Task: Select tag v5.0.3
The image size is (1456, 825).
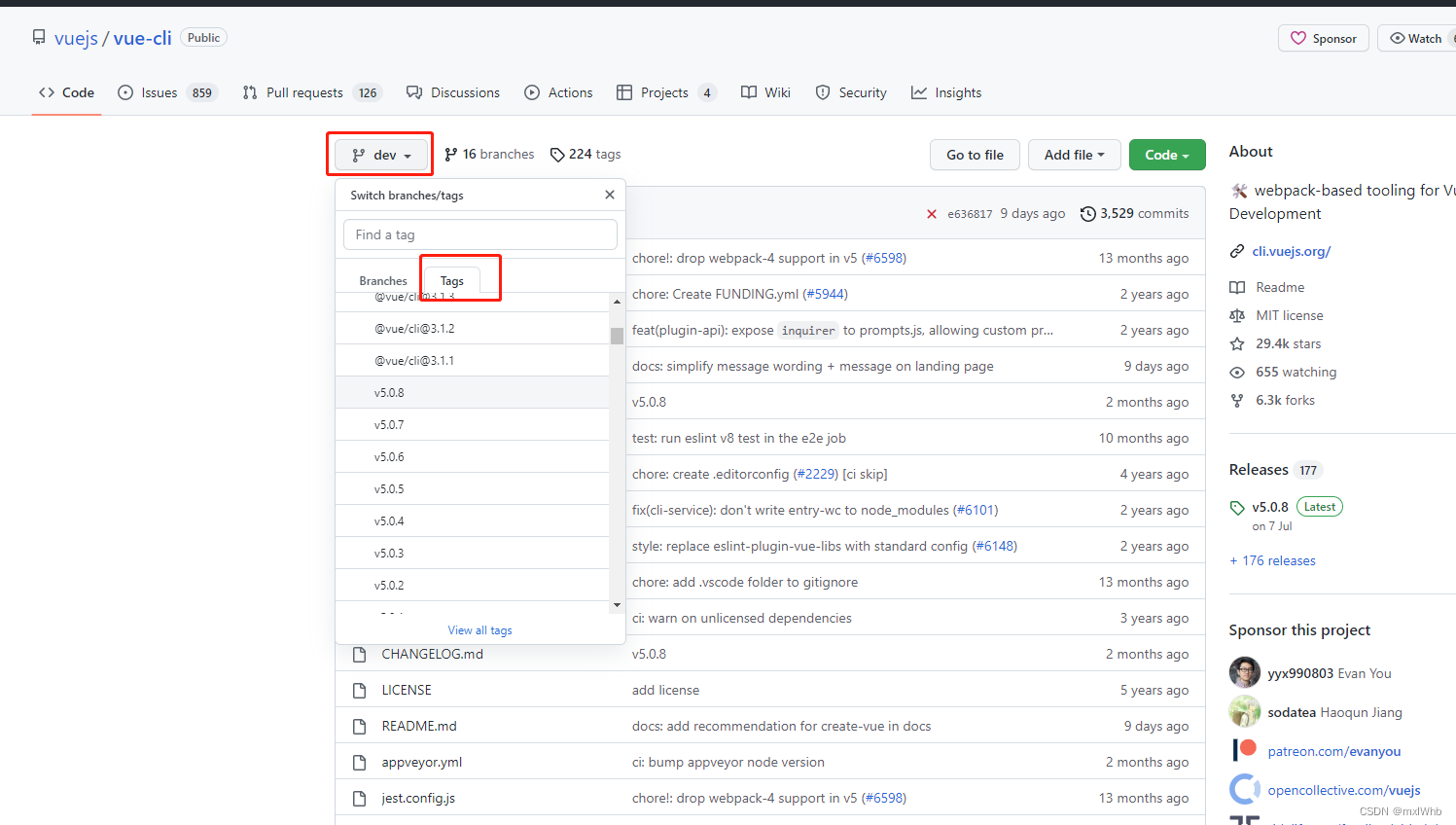Action: pos(473,553)
